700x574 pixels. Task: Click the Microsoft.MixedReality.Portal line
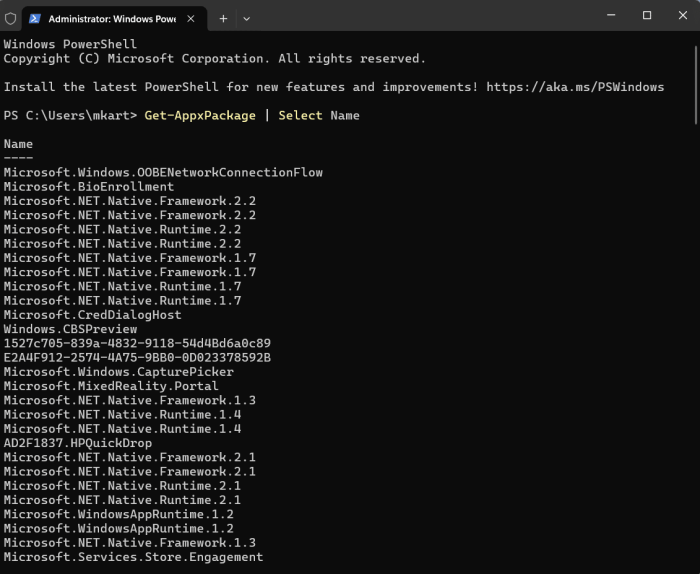tap(111, 386)
